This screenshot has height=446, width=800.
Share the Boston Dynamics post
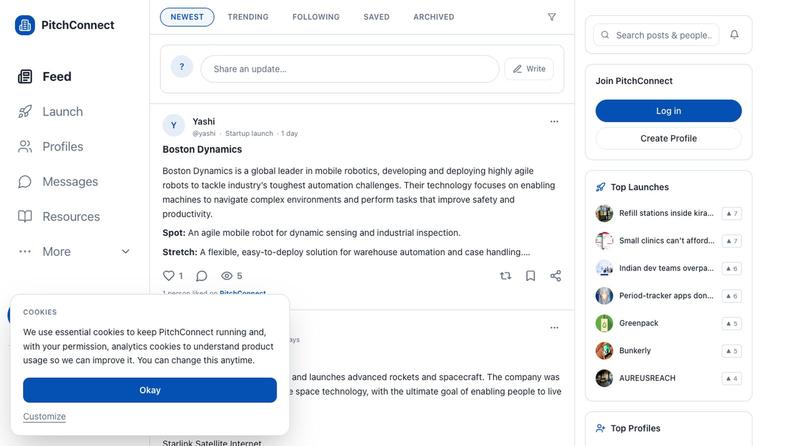[556, 276]
